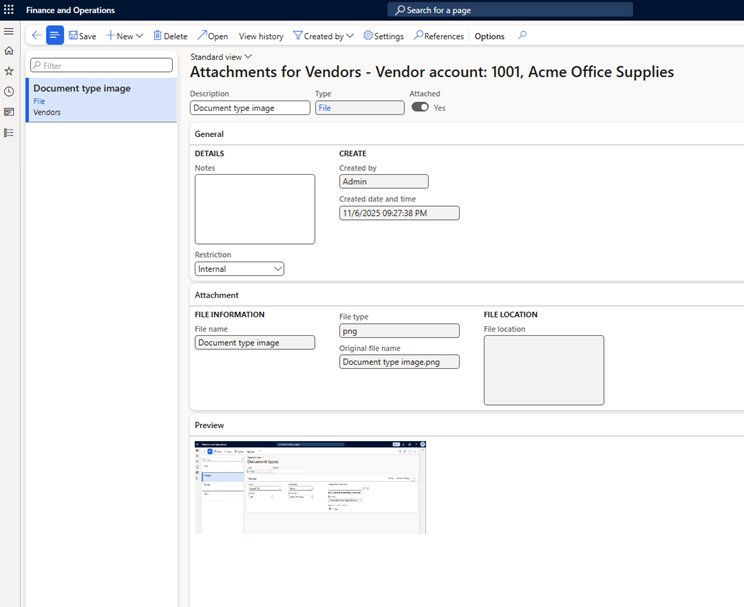Click the File location box

pos(544,370)
